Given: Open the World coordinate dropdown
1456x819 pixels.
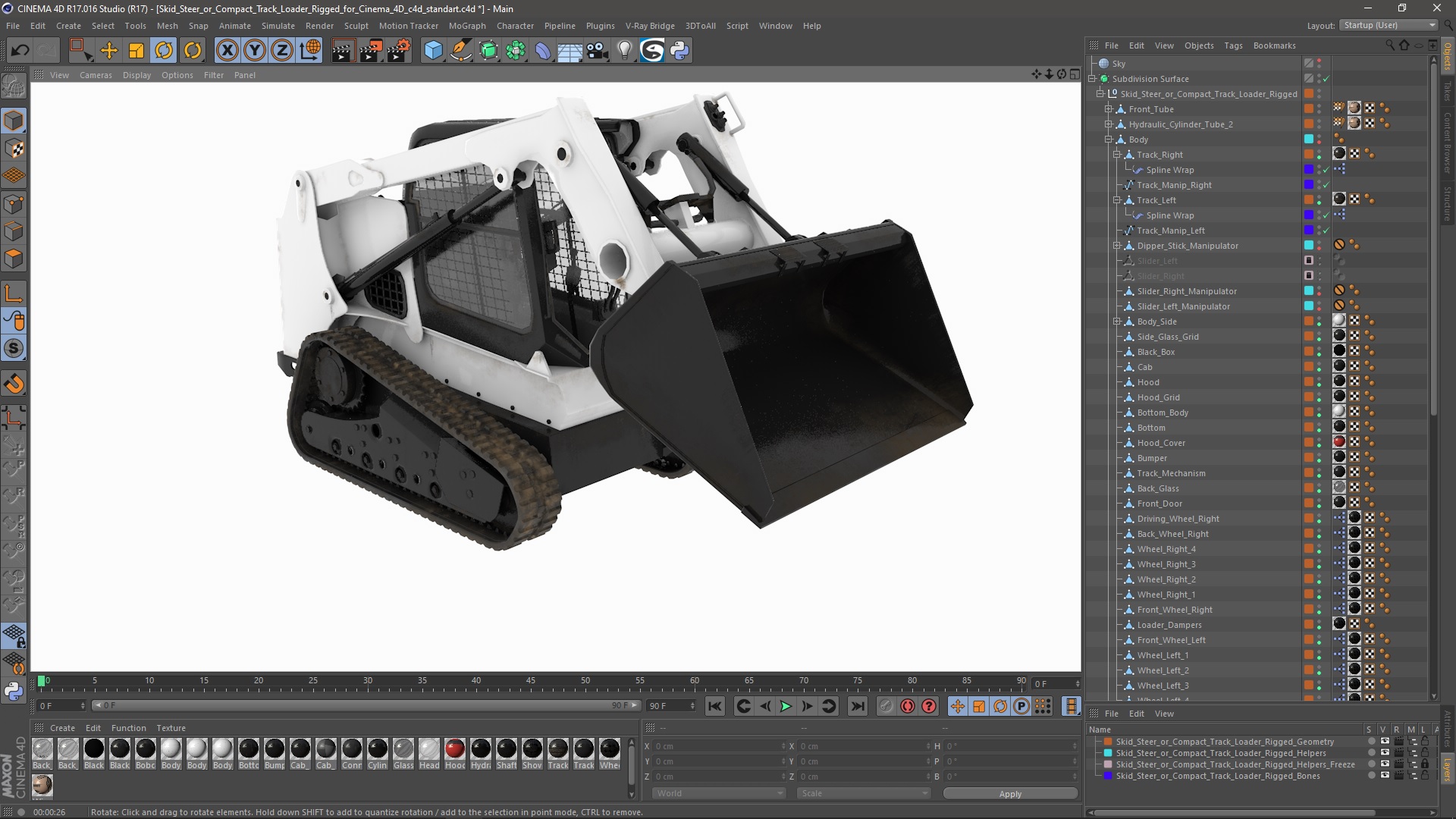Looking at the screenshot, I should [x=718, y=793].
